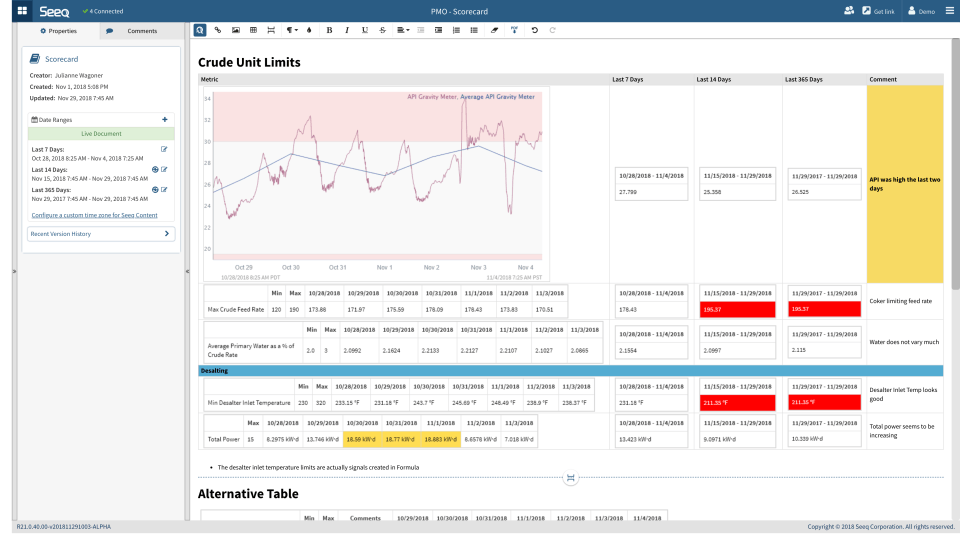Click the page break marker icon in document
Image resolution: width=960 pixels, height=547 pixels.
click(571, 478)
